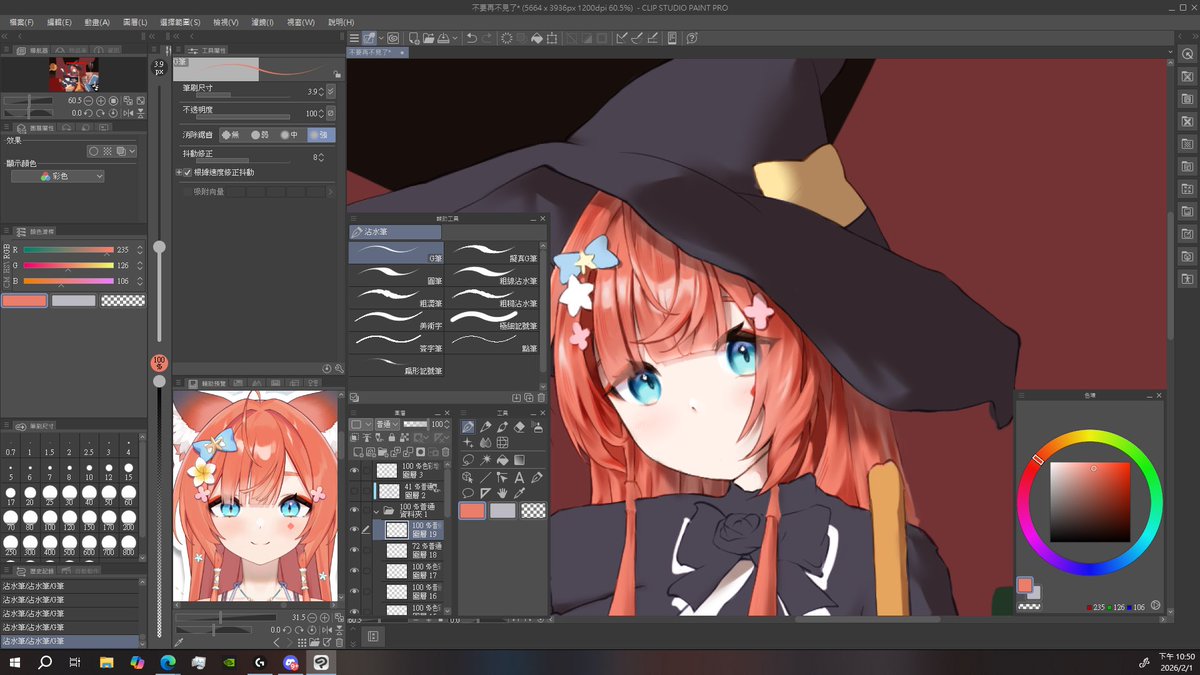1200x675 pixels.
Task: Select the Balloon tool
Action: [468, 493]
